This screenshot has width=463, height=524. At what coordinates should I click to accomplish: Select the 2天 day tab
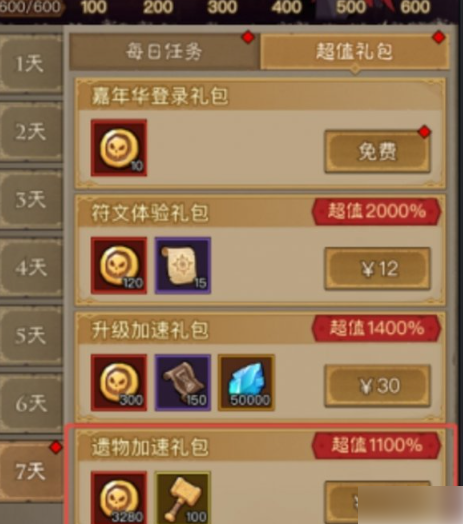point(30,131)
